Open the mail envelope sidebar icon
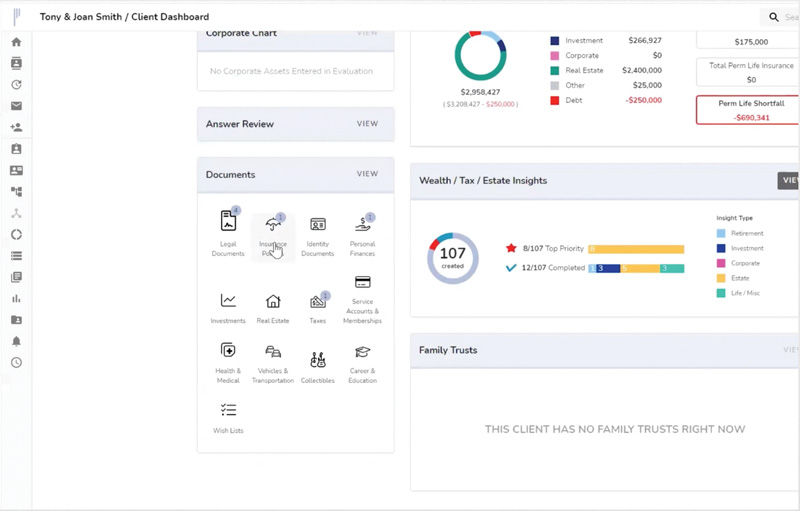 point(16,106)
